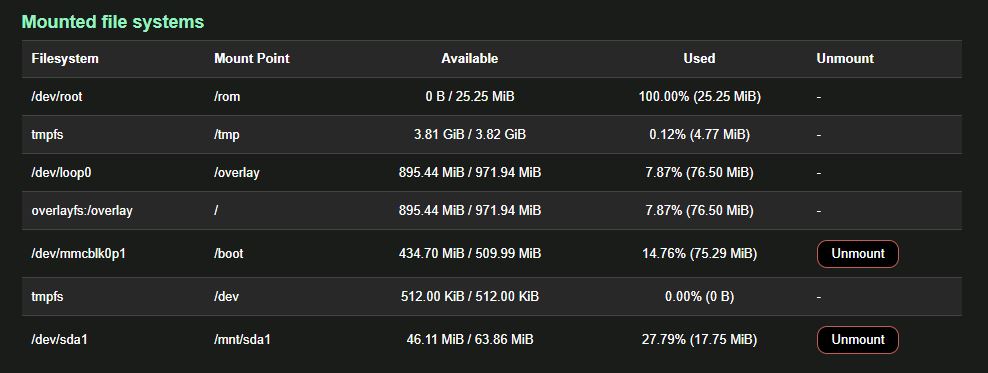Select the /rom mount point cell
This screenshot has height=373, width=988.
tap(227, 97)
